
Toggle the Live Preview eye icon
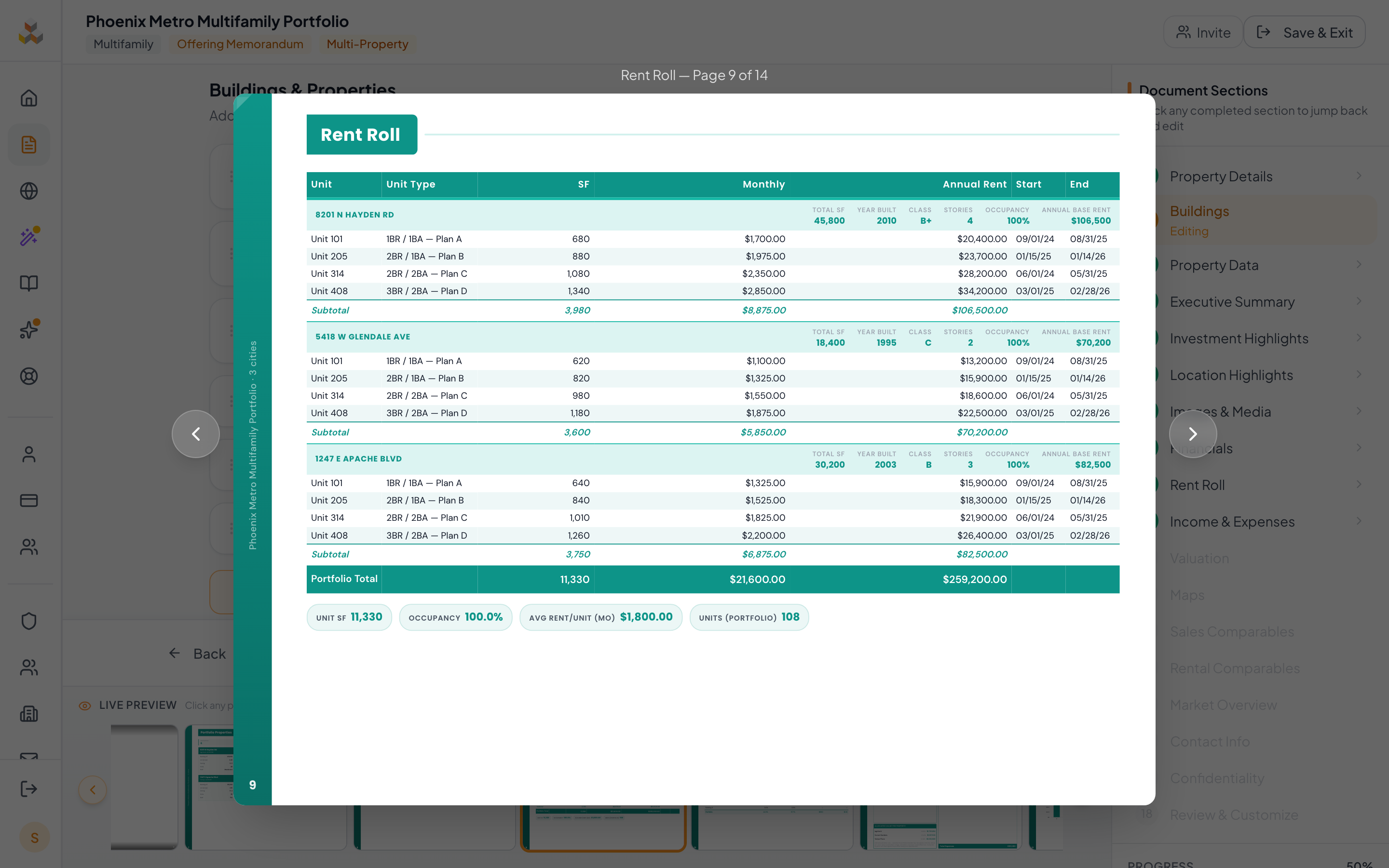[84, 705]
